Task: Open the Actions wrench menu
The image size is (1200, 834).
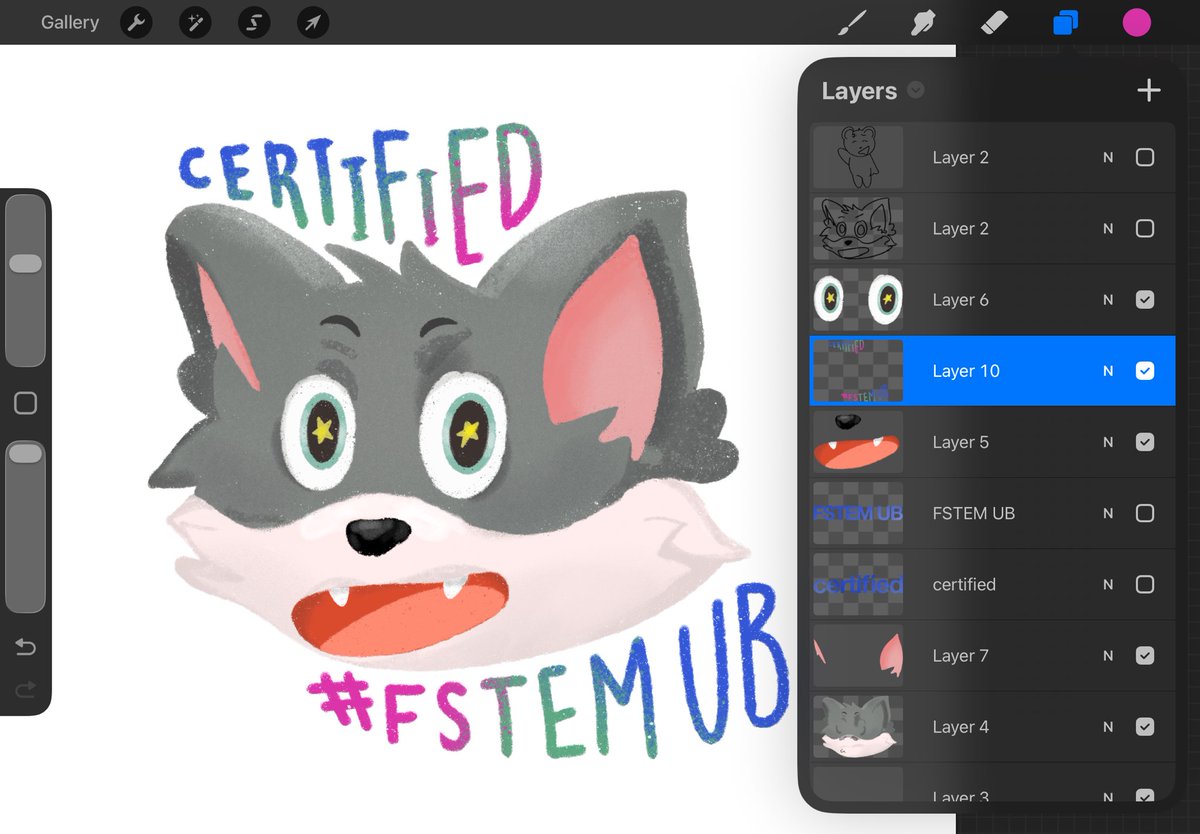Action: pyautogui.click(x=136, y=22)
